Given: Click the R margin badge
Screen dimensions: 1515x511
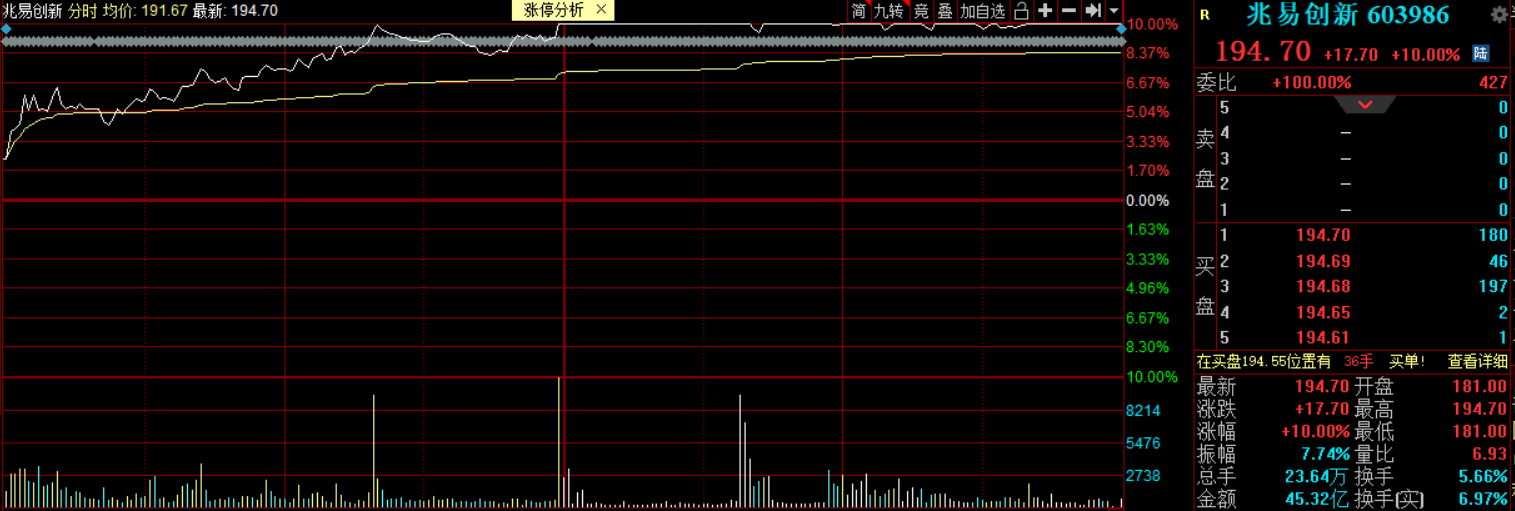Looking at the screenshot, I should pyautogui.click(x=1204, y=15).
